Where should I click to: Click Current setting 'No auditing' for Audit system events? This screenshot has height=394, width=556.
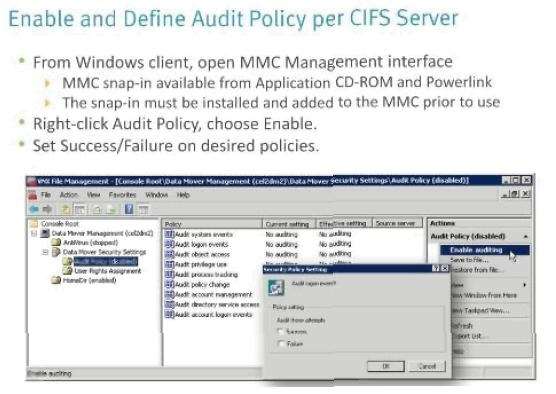(282, 234)
